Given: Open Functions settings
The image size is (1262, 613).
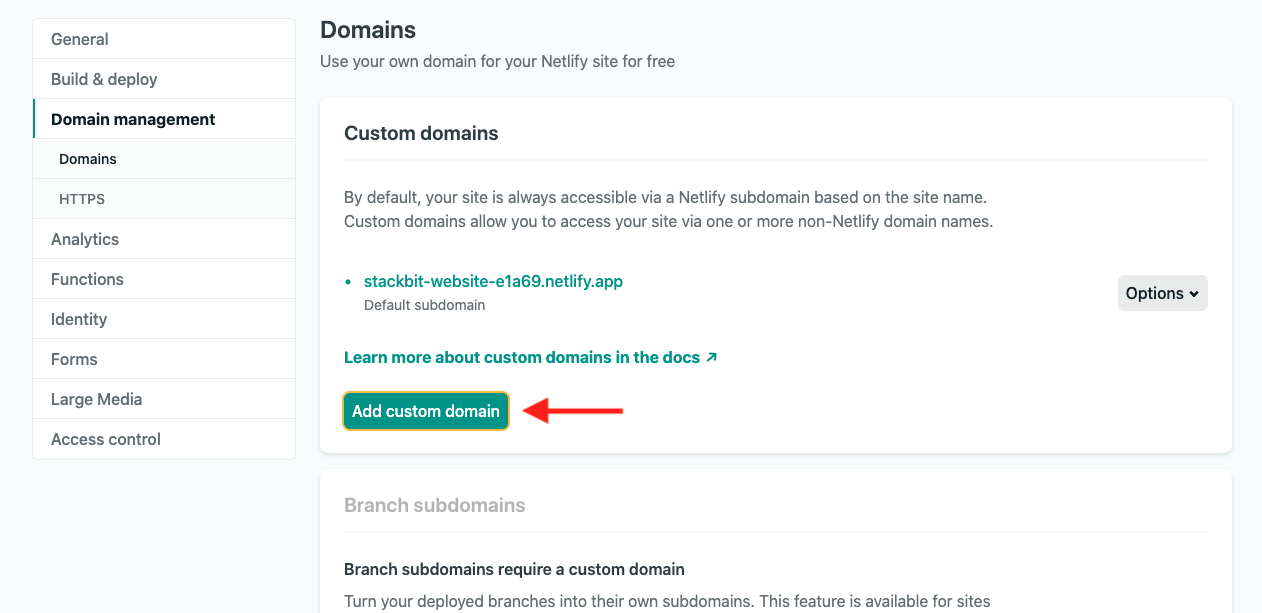Looking at the screenshot, I should pyautogui.click(x=164, y=279).
